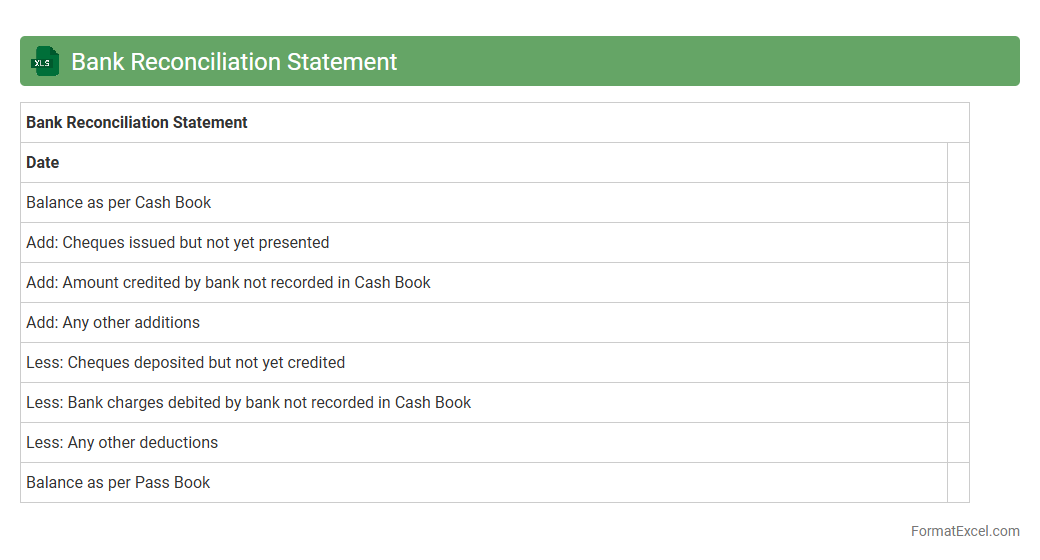Screen dimensions: 1040x560
Task: Select the bold table heading Bank Reconciliation Statement
Action: coord(137,123)
